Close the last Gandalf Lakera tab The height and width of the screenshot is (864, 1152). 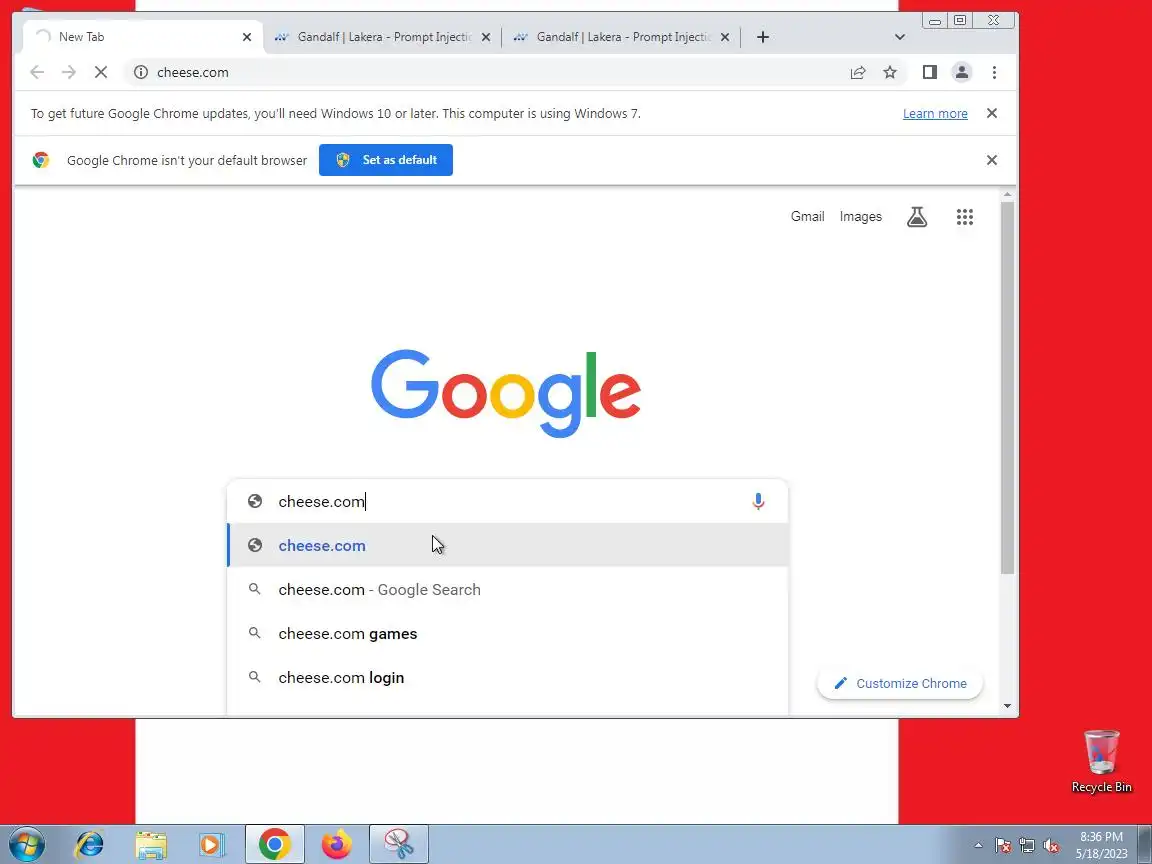724,37
